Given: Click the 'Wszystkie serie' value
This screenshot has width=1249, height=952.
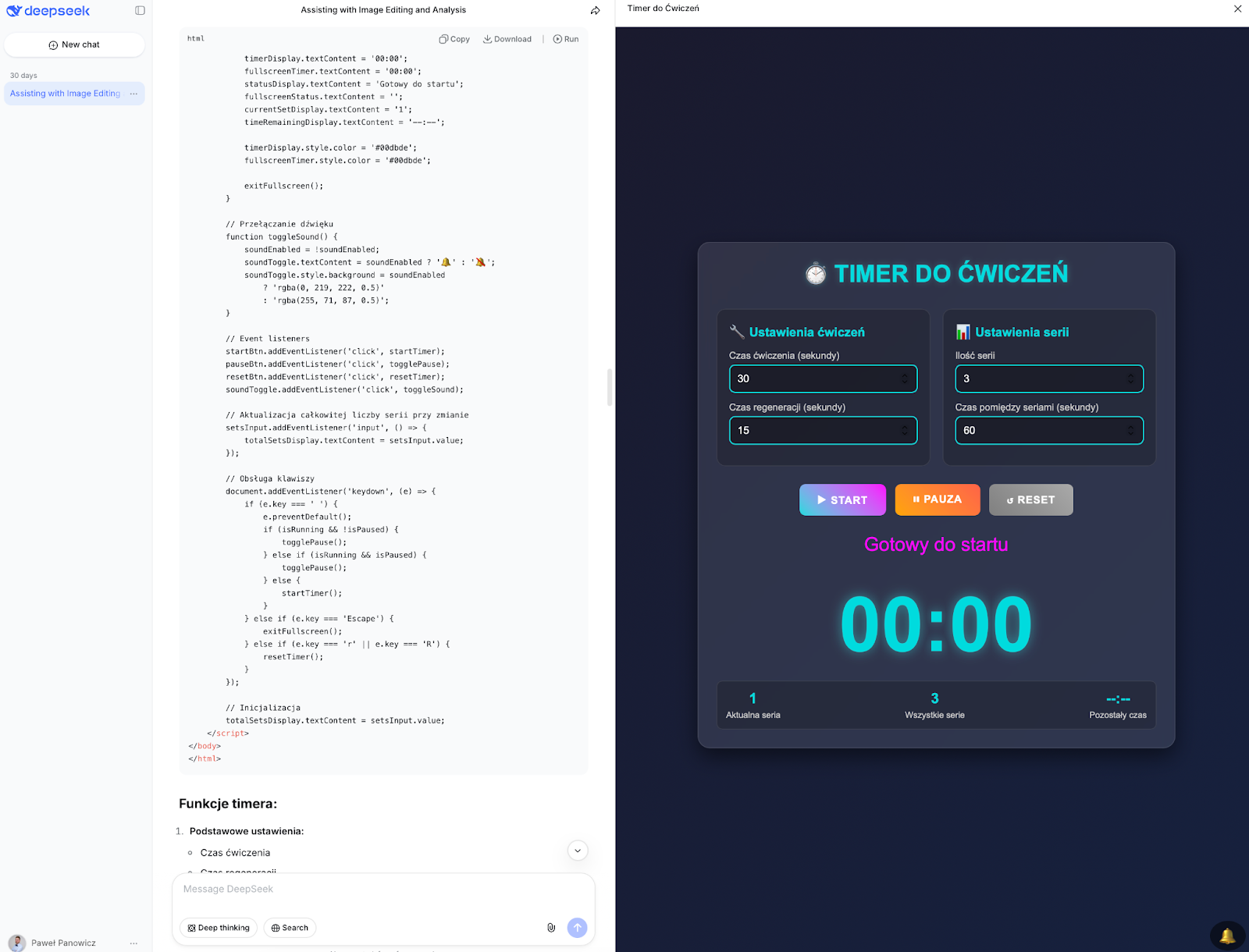Looking at the screenshot, I should coord(934,698).
